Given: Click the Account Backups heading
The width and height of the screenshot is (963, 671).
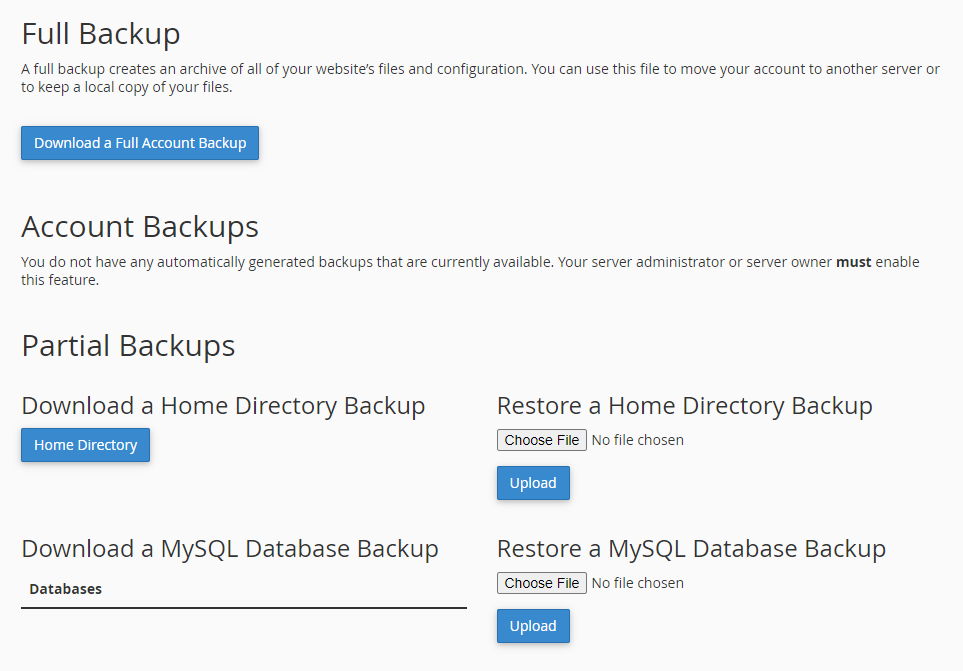Looking at the screenshot, I should coord(140,227).
